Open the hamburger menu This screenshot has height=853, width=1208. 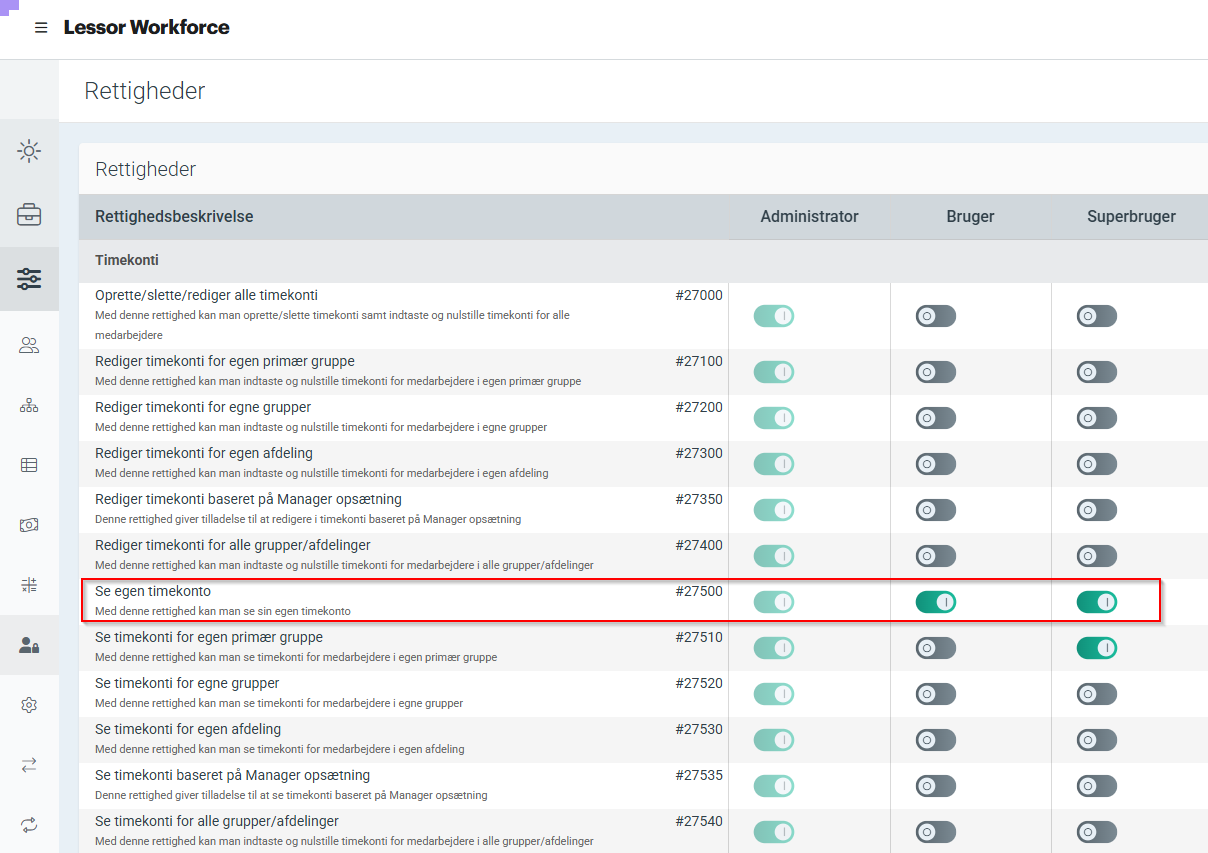[x=41, y=28]
